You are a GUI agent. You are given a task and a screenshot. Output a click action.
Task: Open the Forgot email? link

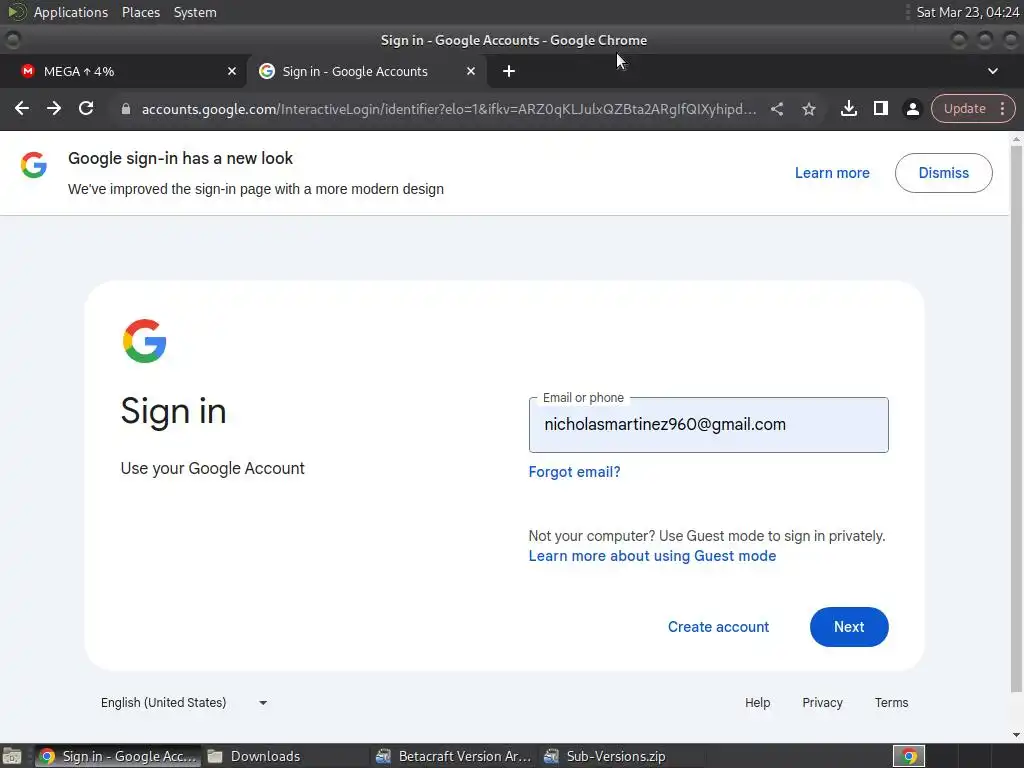click(x=575, y=472)
